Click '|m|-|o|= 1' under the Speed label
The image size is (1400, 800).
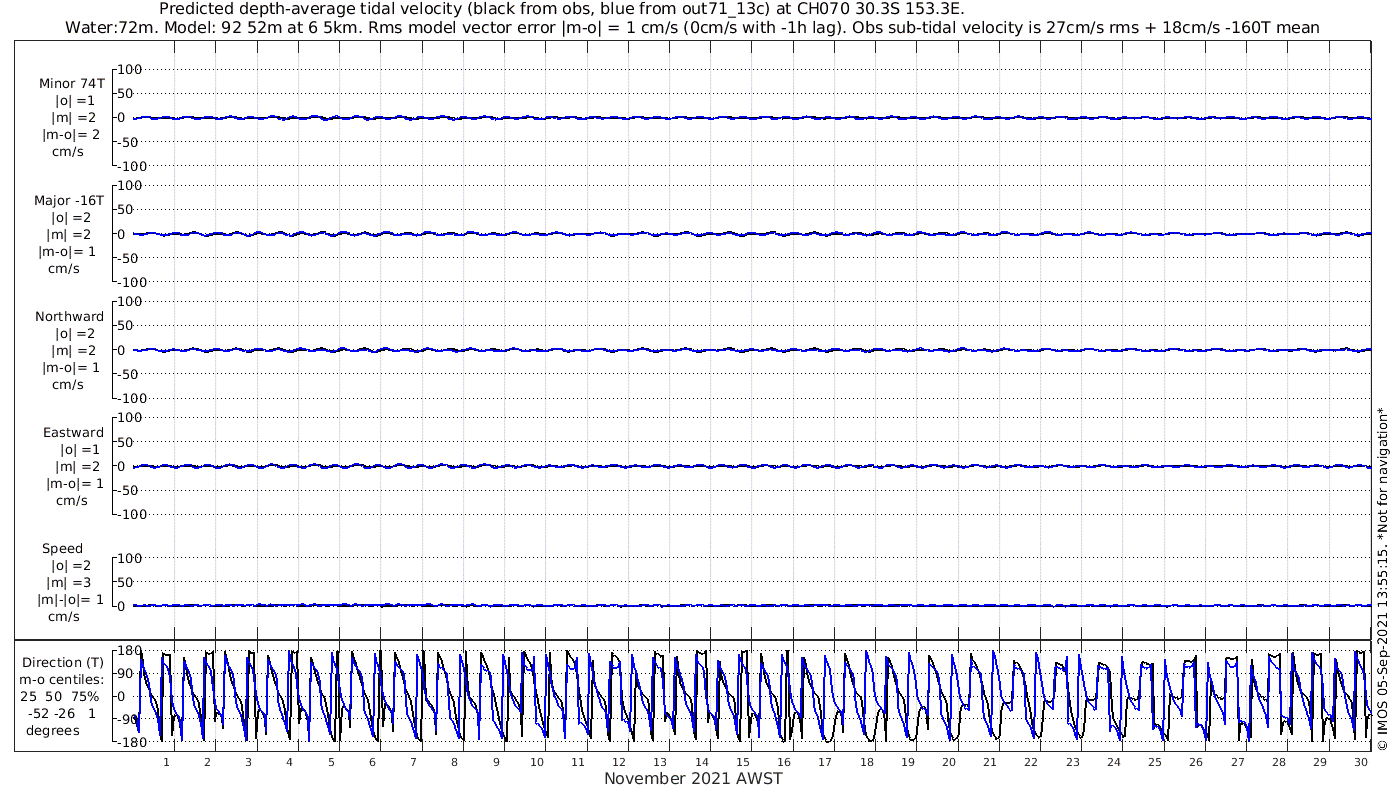pos(70,600)
